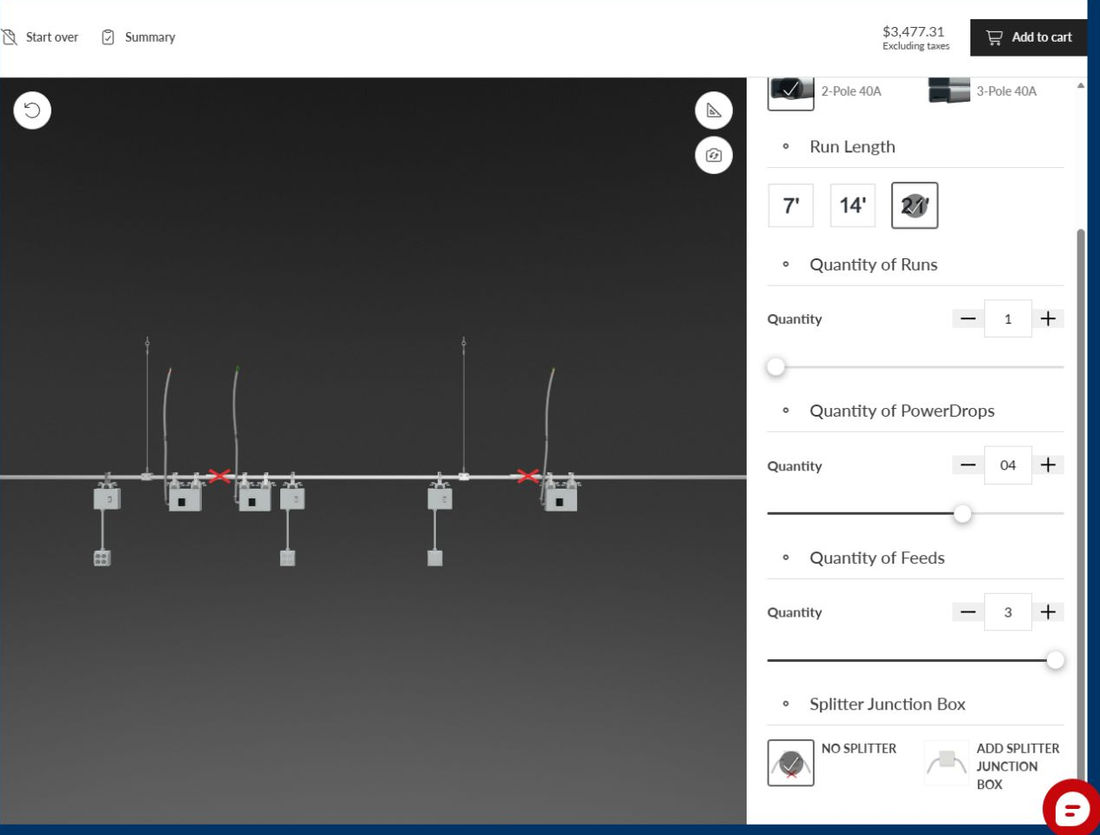Click the right red X marker on the track
The width and height of the screenshot is (1100, 835).
click(x=528, y=476)
